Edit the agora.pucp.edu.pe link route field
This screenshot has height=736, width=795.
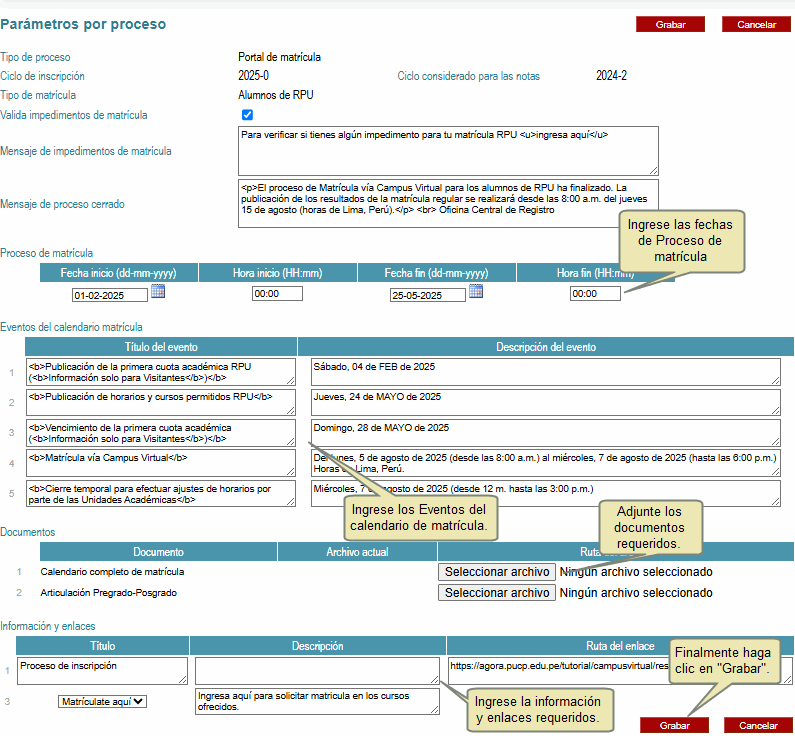point(620,671)
